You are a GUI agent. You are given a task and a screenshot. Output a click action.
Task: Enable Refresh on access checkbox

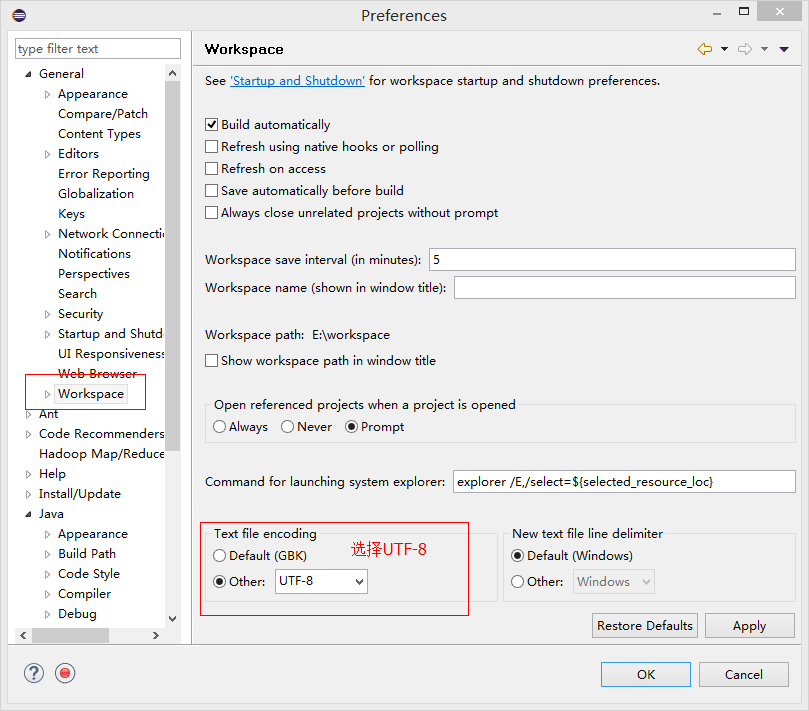[212, 169]
